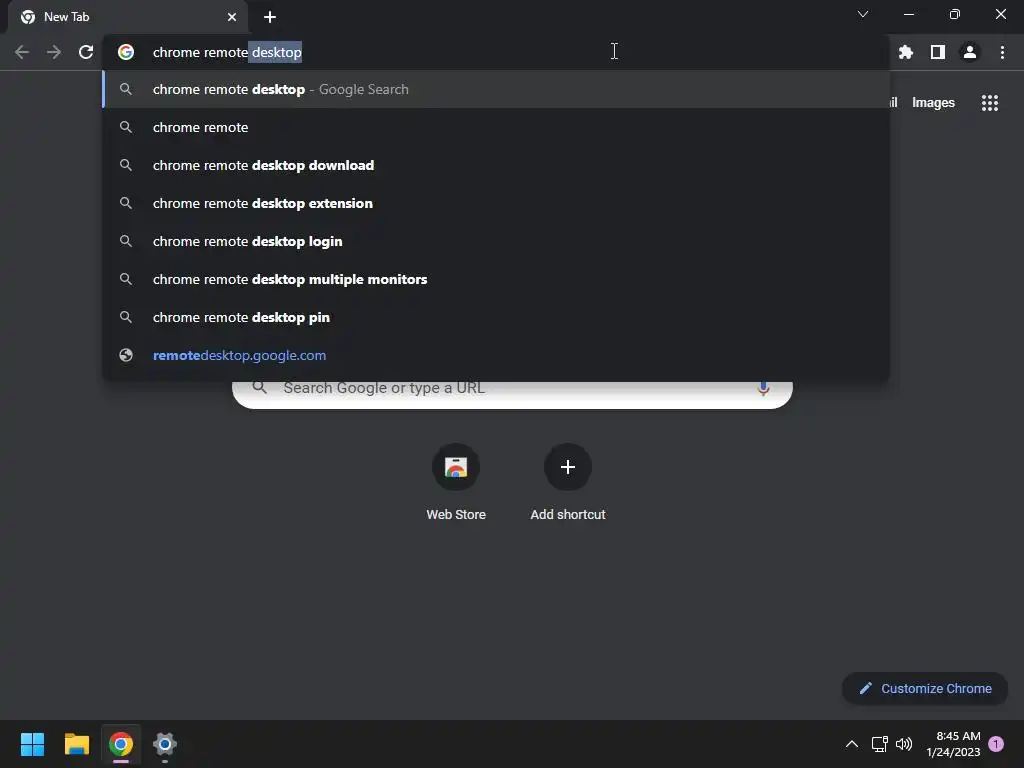This screenshot has height=768, width=1024.
Task: Open the volume tray icon
Action: pyautogui.click(x=904, y=744)
